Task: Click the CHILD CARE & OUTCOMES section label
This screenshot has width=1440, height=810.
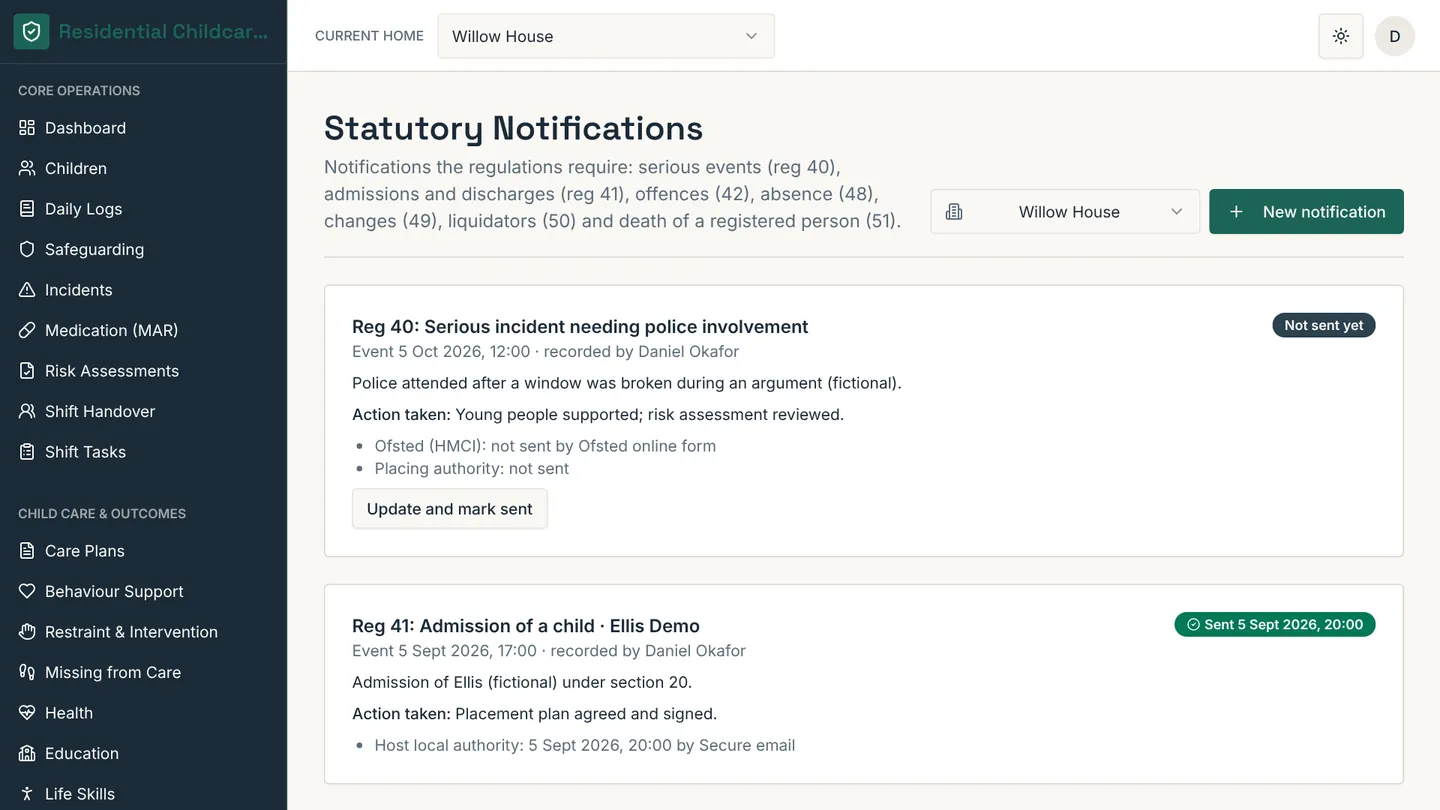Action: click(x=102, y=513)
